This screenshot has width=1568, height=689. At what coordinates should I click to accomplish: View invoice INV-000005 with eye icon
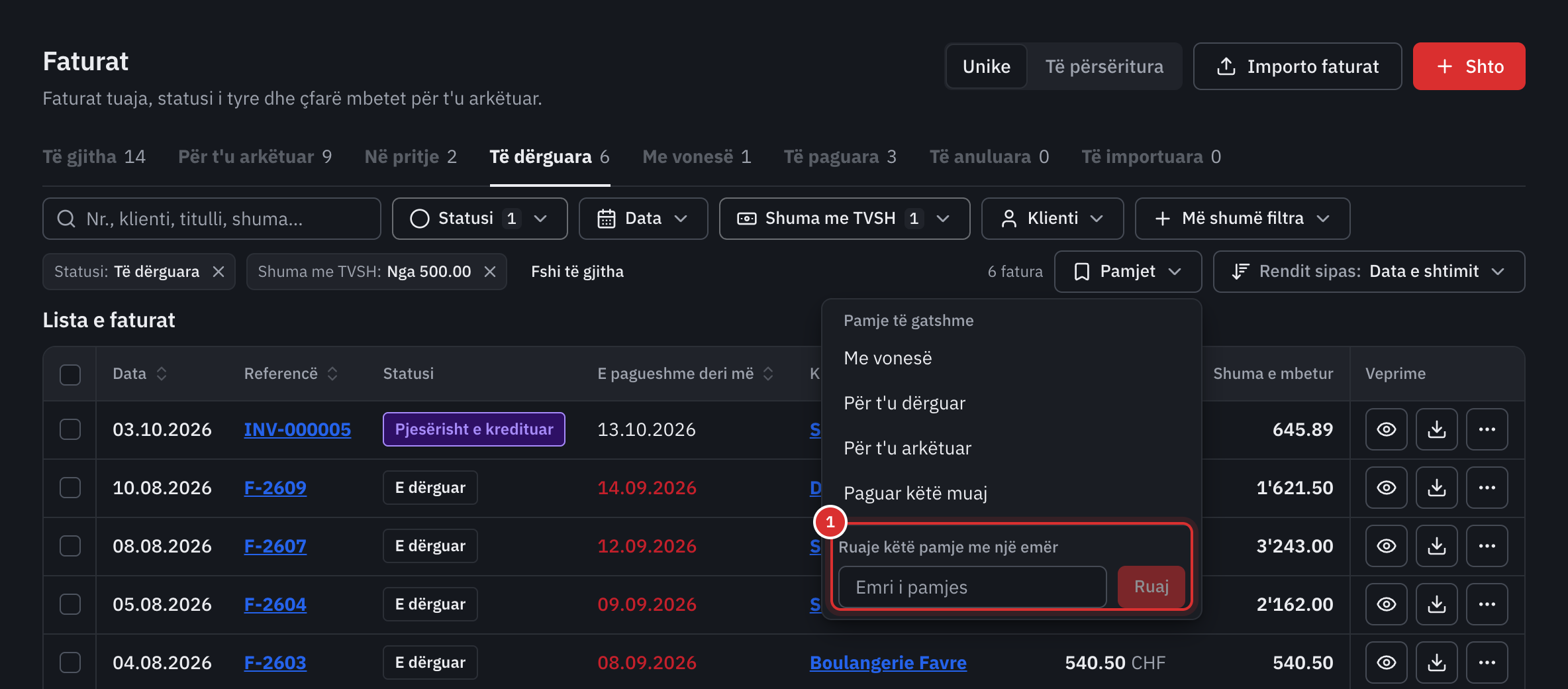[1386, 429]
